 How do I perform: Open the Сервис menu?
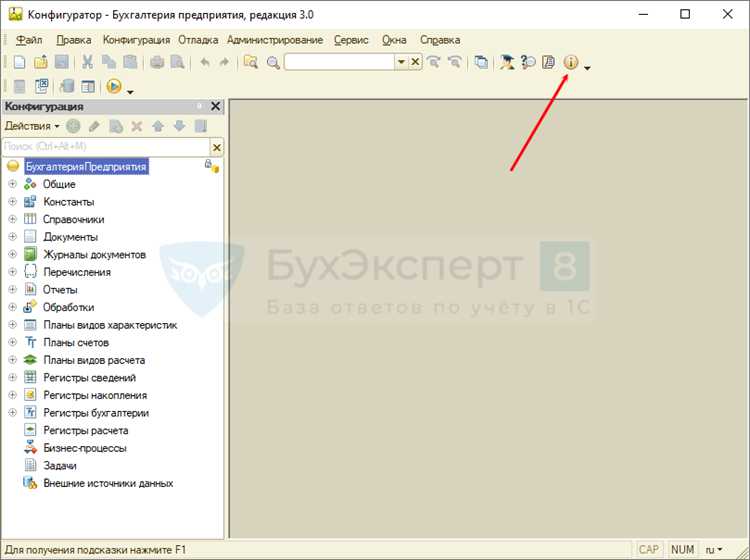351,40
